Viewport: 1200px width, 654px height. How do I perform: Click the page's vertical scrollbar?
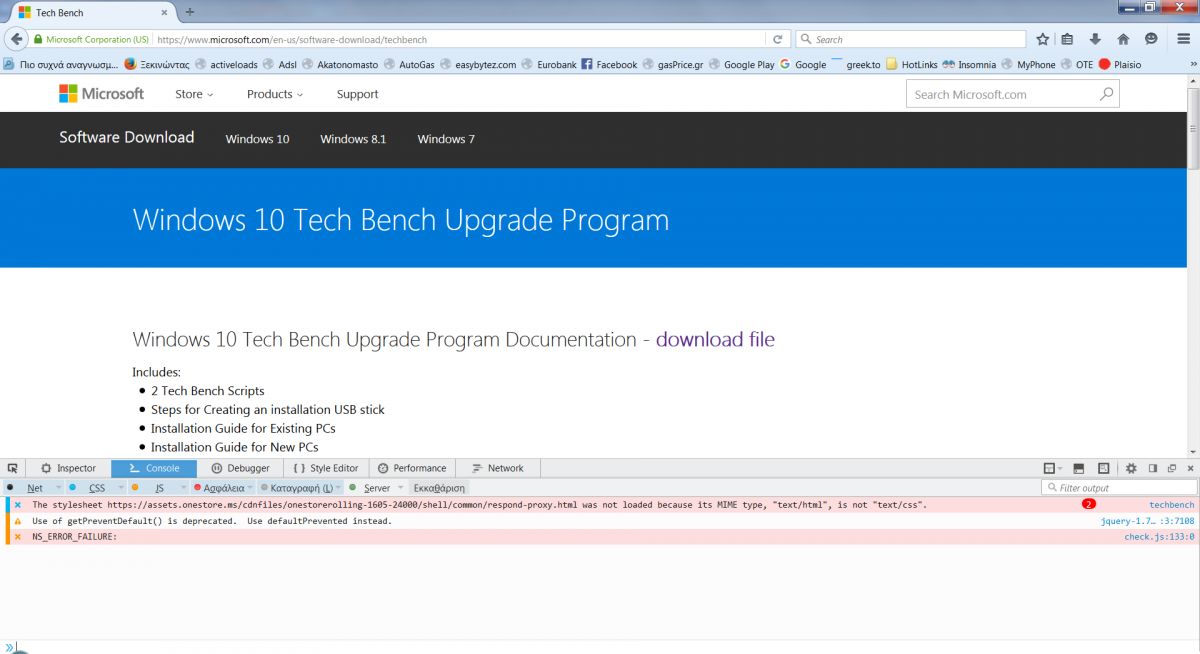pyautogui.click(x=1193, y=130)
